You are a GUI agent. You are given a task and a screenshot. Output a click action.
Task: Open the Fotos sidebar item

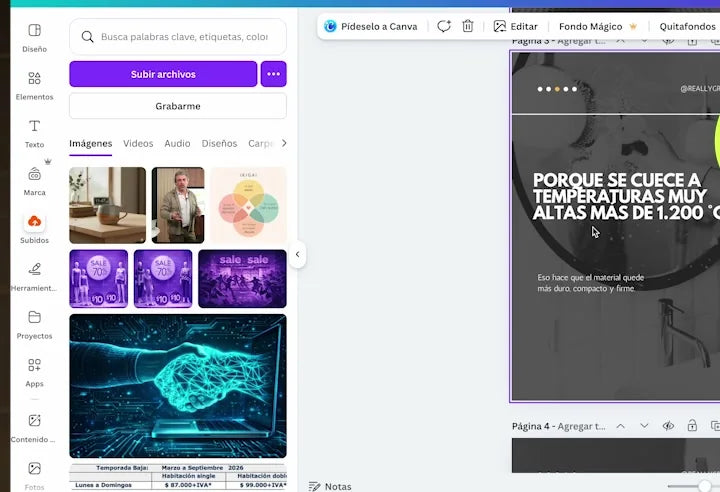(x=34, y=475)
